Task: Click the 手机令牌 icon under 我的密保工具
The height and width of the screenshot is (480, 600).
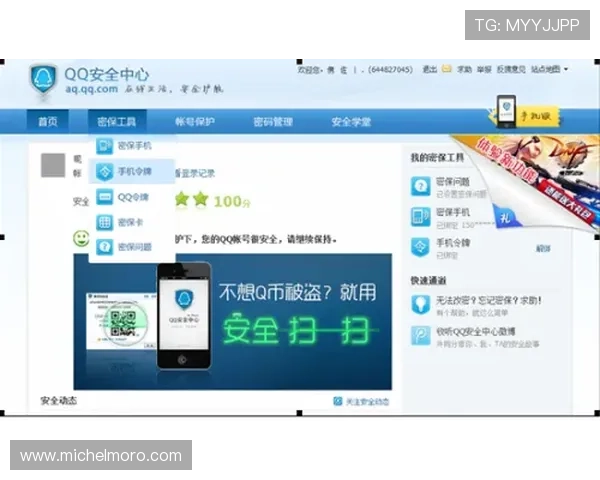Action: pos(421,248)
